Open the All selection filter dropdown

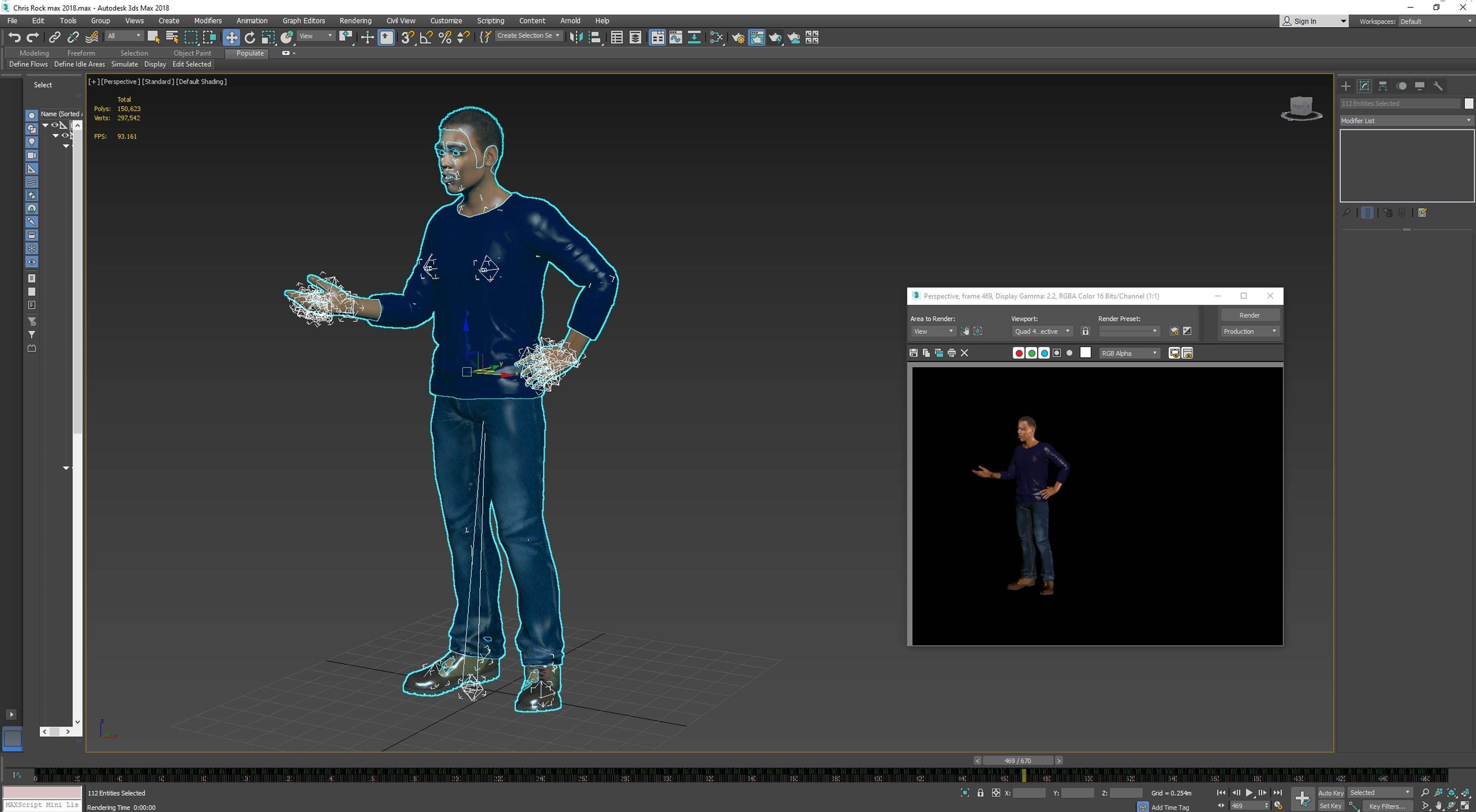tap(124, 36)
